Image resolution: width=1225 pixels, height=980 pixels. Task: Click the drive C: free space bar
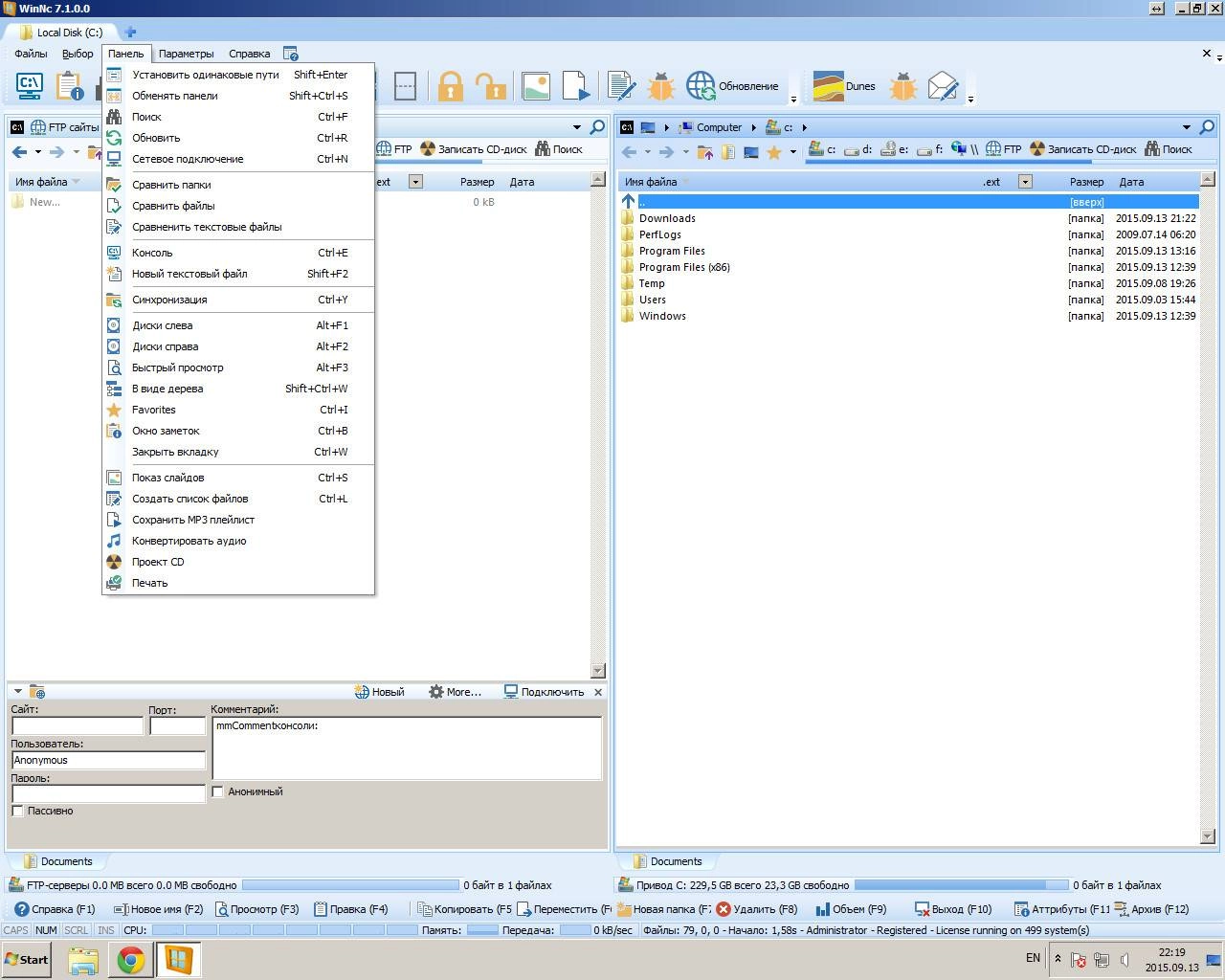961,885
